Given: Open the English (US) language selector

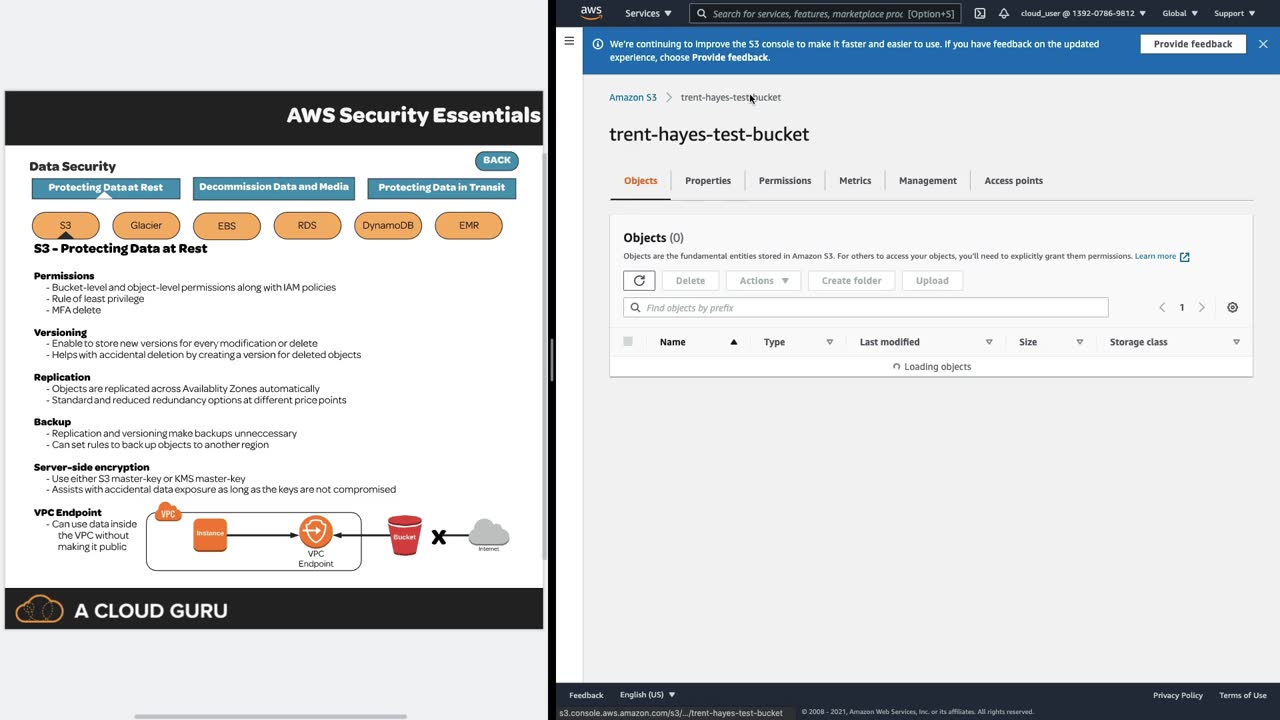Looking at the screenshot, I should pos(647,695).
